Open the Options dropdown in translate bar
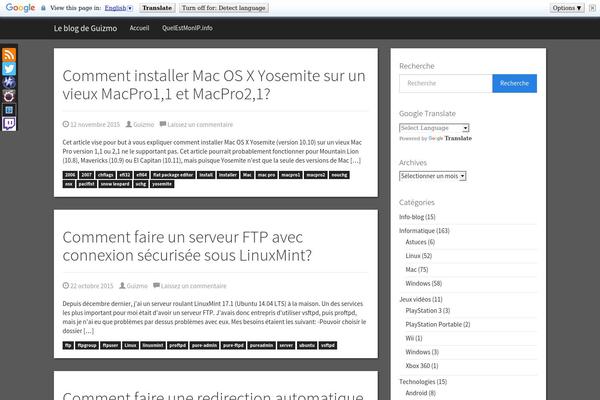The height and width of the screenshot is (400, 600). pyautogui.click(x=567, y=8)
